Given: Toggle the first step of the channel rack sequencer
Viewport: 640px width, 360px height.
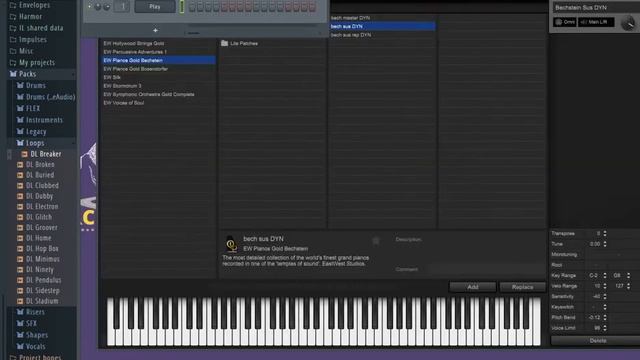Looking at the screenshot, I should (192, 7).
